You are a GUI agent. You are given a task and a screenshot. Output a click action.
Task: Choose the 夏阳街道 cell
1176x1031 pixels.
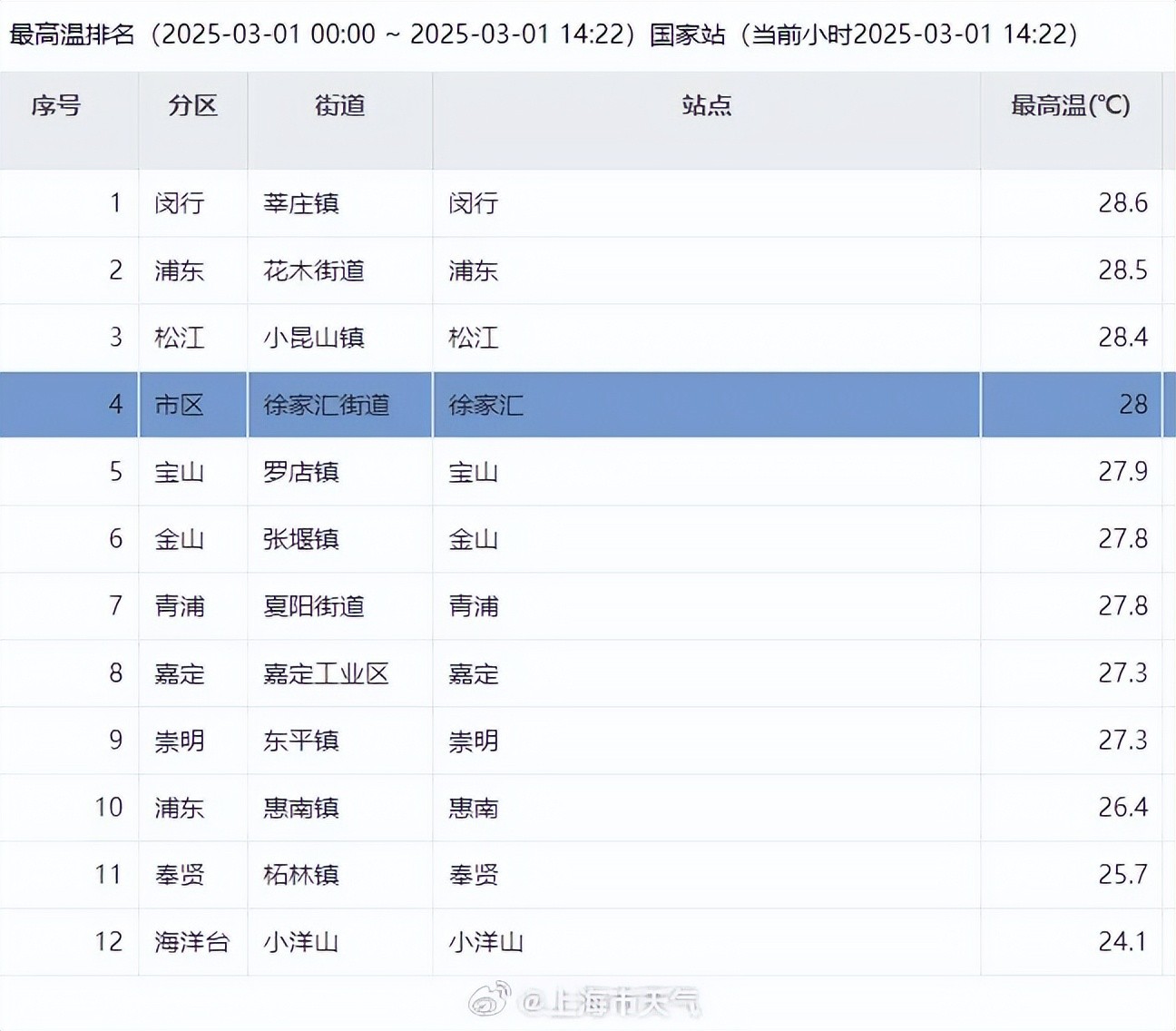point(314,606)
